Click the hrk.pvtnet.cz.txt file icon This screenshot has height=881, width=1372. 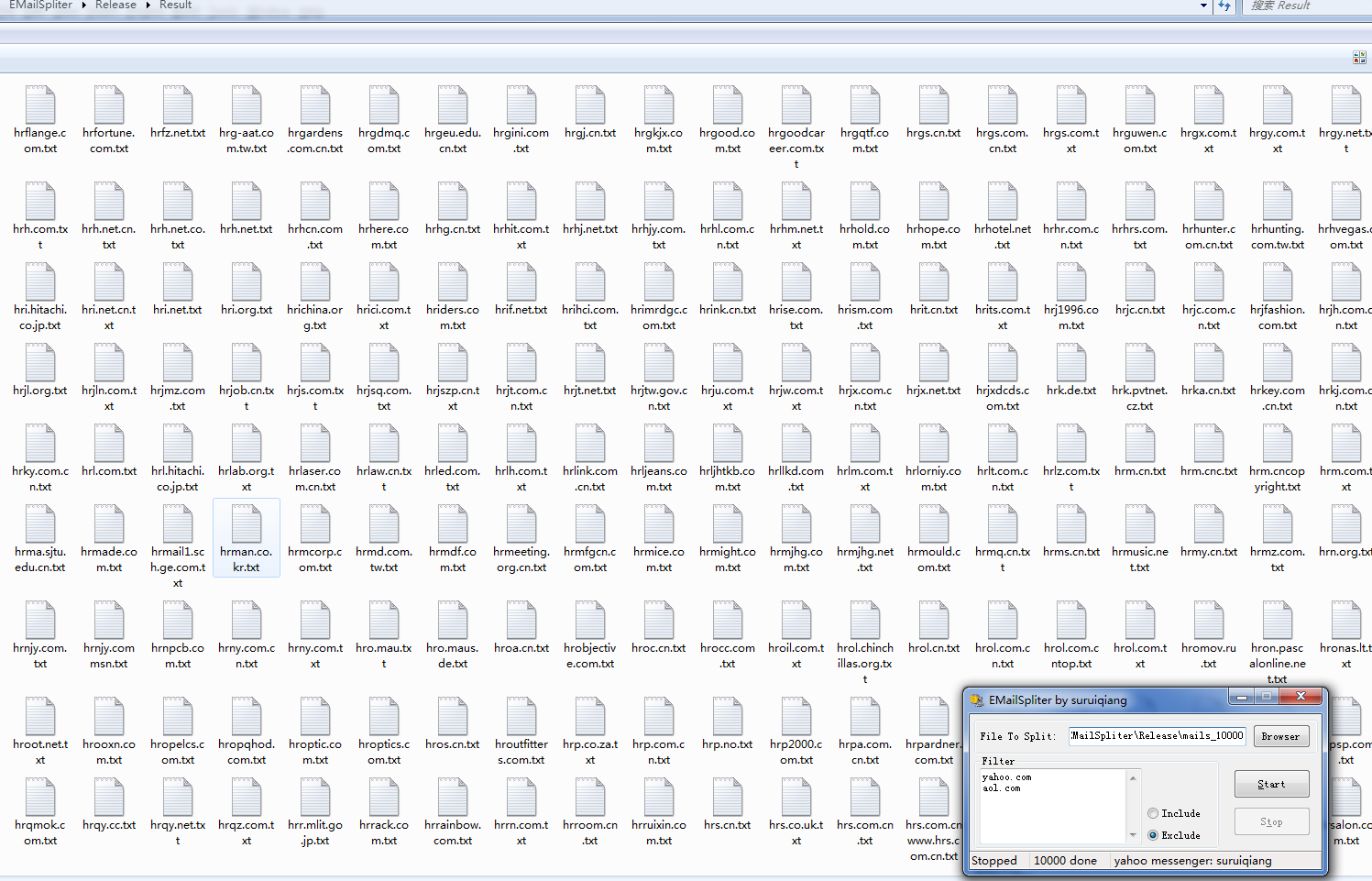tap(1140, 362)
